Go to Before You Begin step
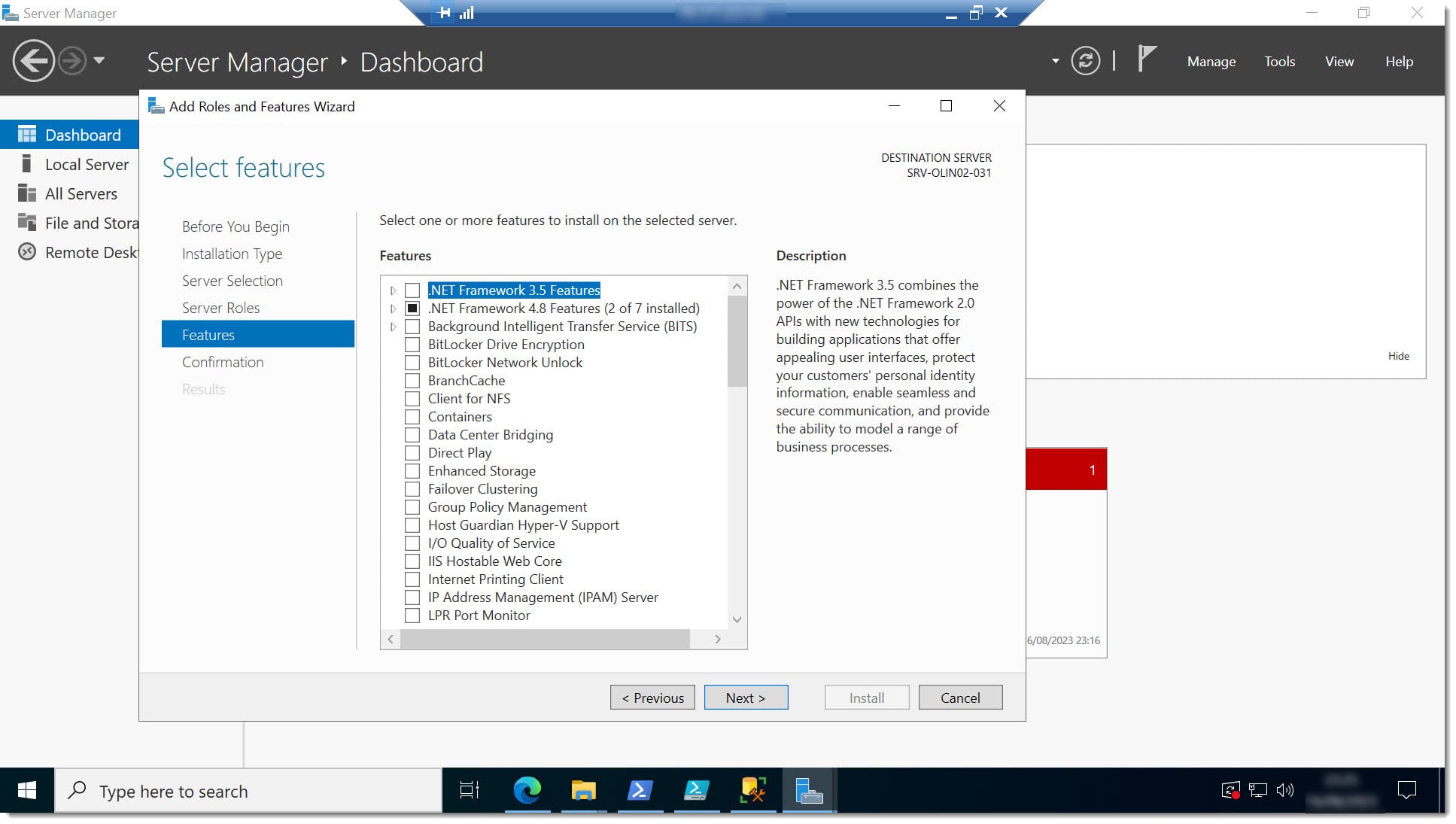The height and width of the screenshot is (824, 1456). (x=236, y=227)
